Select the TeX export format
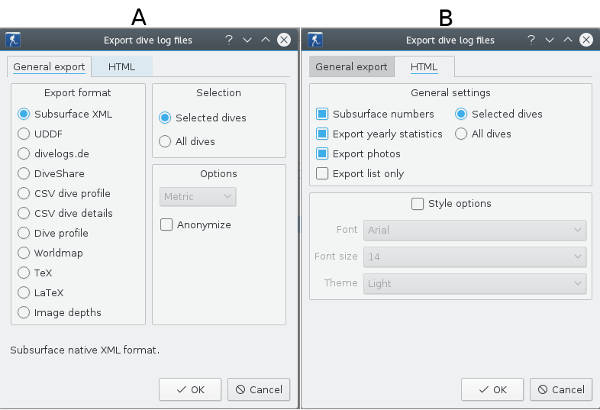 pos(34,273)
